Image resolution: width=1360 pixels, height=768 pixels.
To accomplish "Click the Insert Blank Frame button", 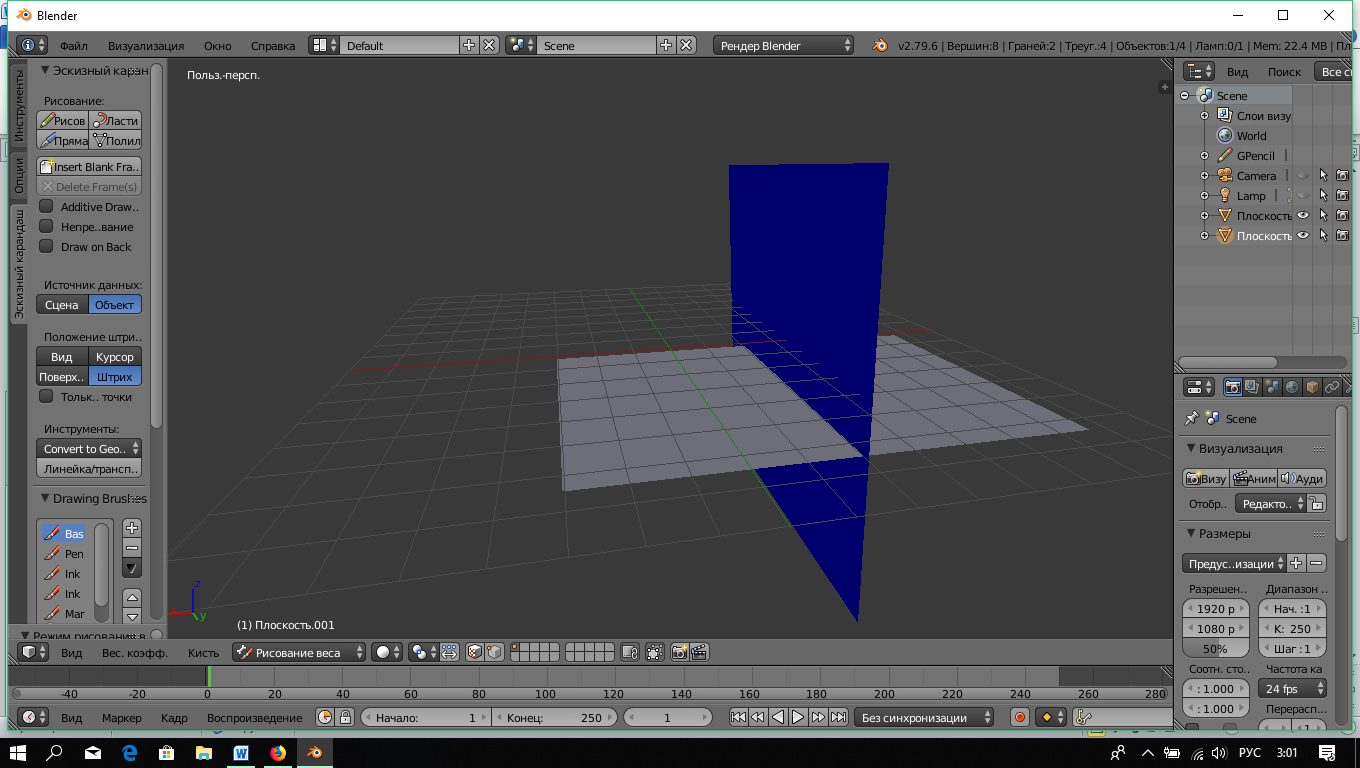I will point(89,167).
